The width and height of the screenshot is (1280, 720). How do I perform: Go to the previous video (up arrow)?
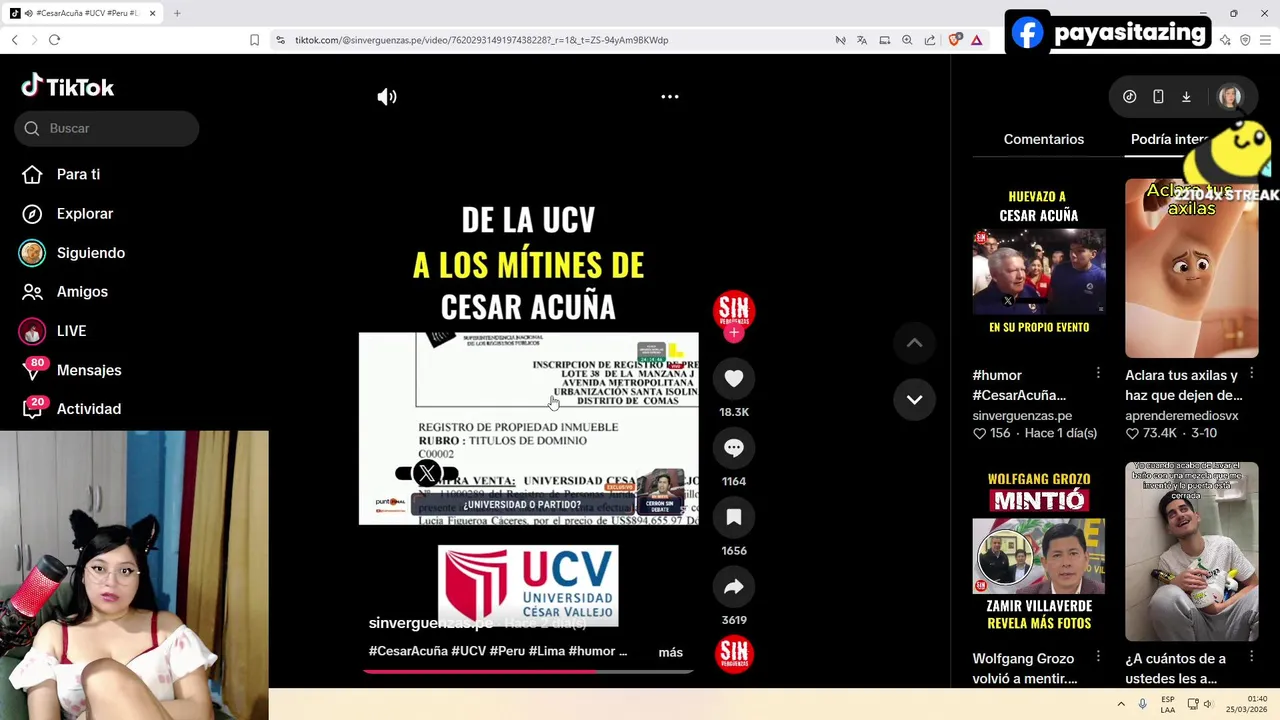(x=914, y=343)
